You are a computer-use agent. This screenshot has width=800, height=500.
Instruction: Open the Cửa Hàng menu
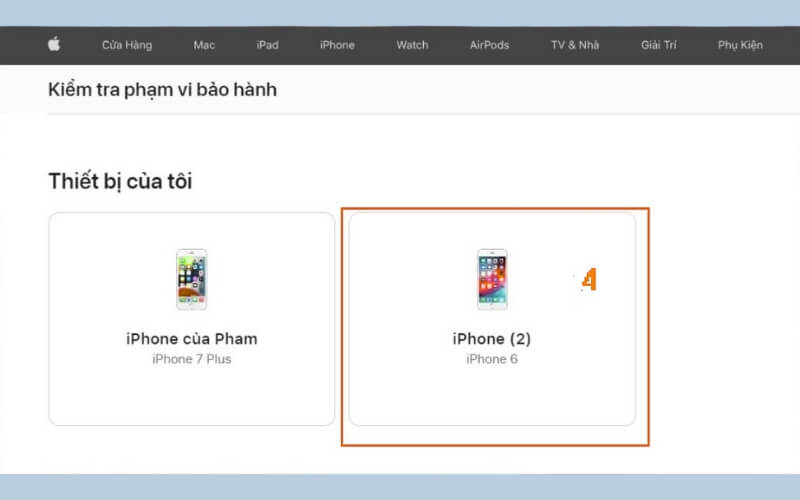(127, 45)
